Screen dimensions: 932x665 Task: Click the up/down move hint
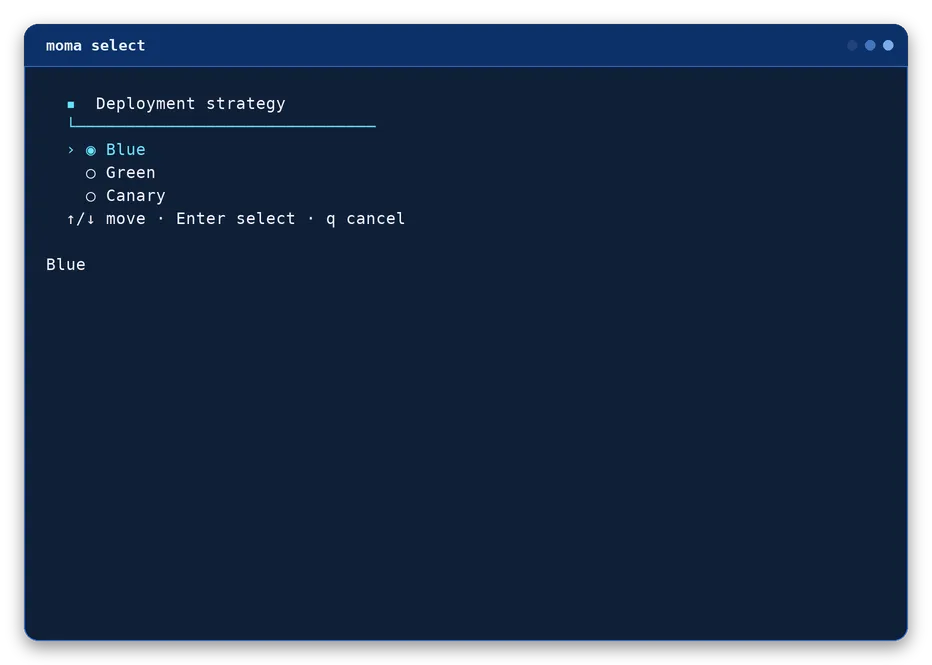106,219
